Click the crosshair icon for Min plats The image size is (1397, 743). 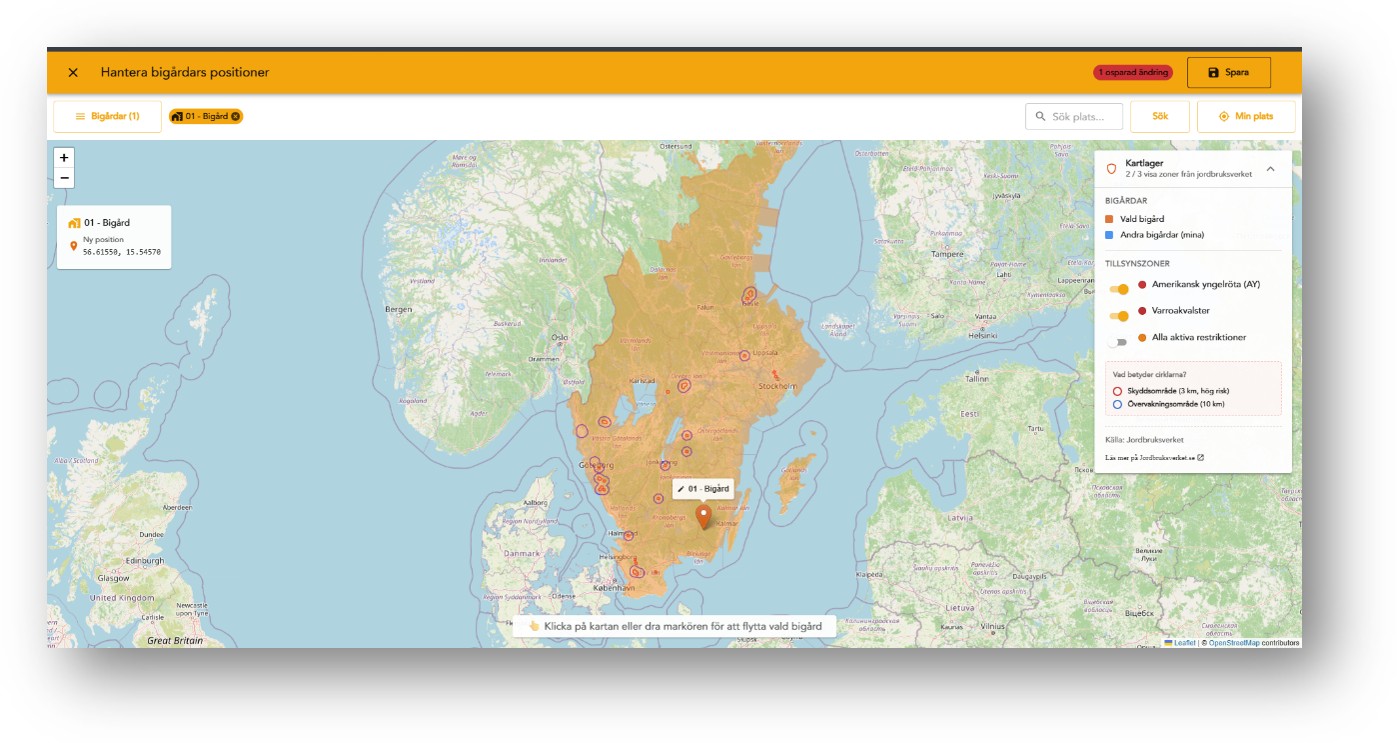[1223, 117]
